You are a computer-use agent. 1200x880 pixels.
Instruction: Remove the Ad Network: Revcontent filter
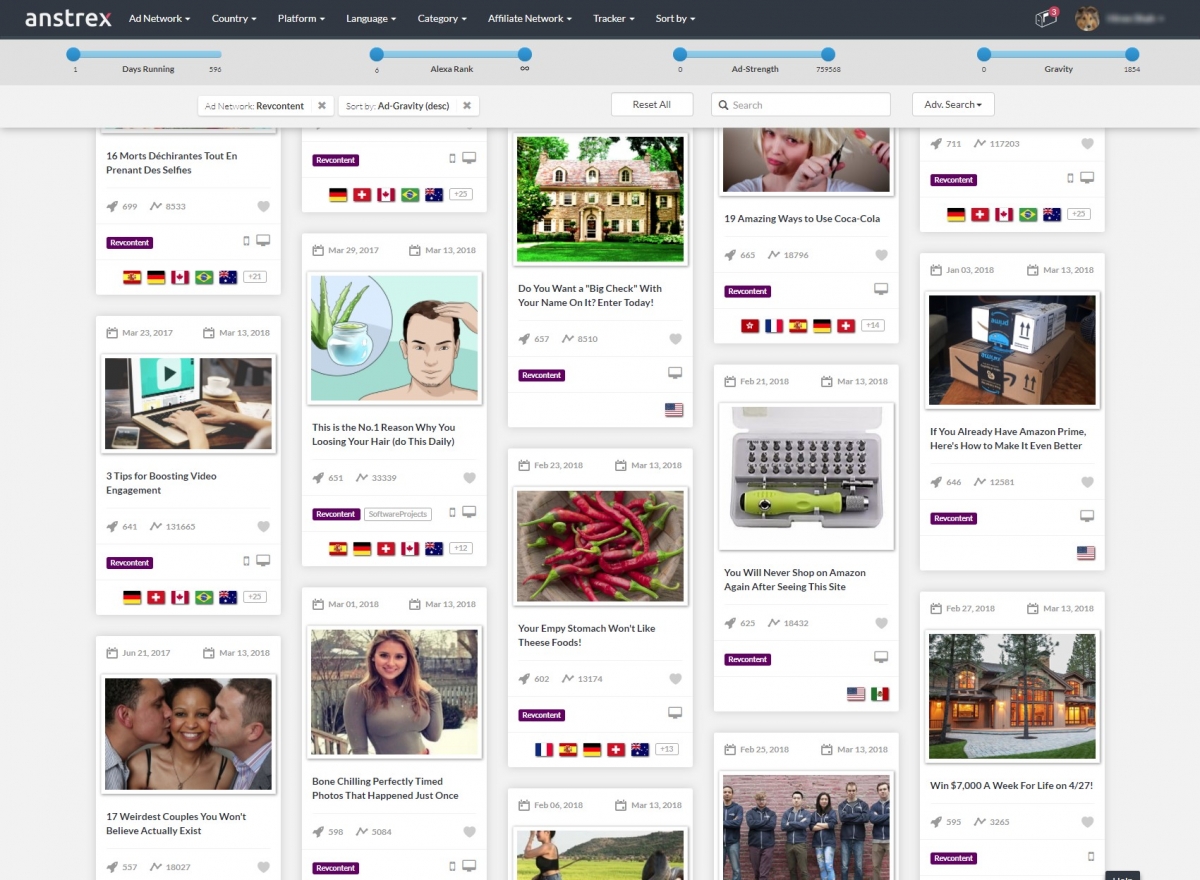click(x=322, y=105)
